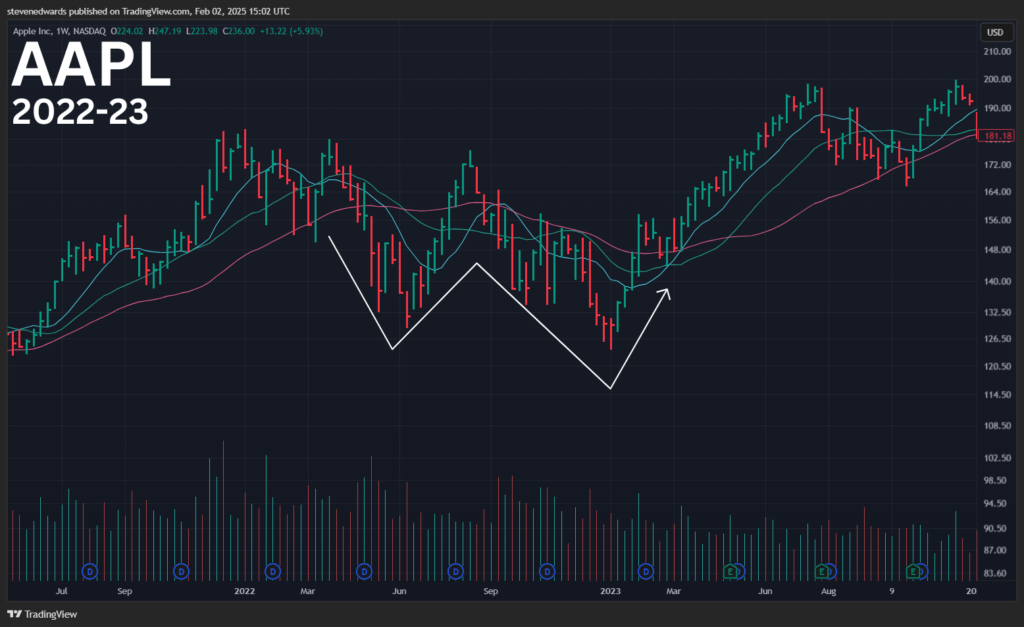This screenshot has height=627, width=1024.
Task: Click the 114.50 price axis label
Action: click(997, 394)
